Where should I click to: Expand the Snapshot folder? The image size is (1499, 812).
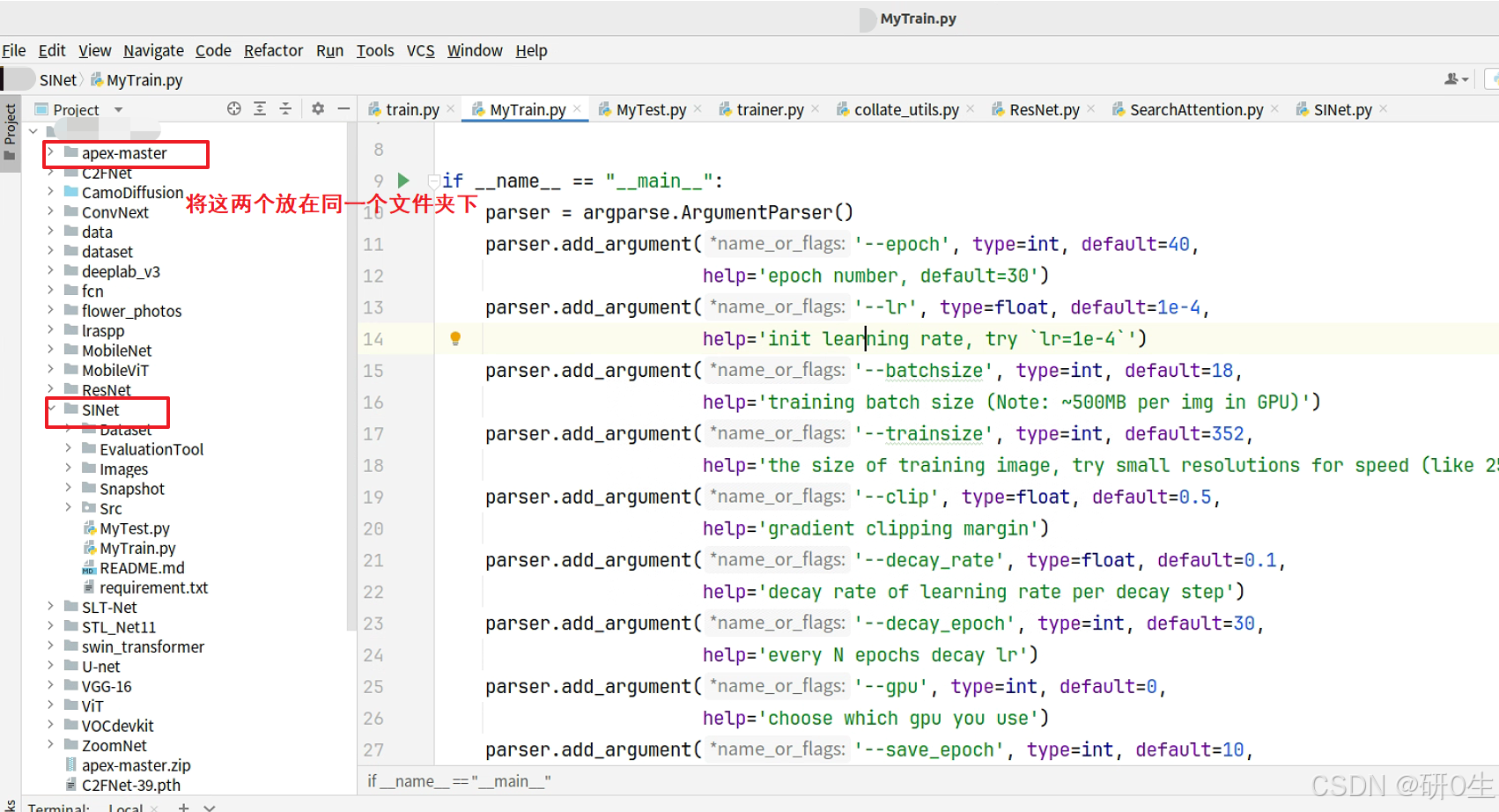point(68,488)
